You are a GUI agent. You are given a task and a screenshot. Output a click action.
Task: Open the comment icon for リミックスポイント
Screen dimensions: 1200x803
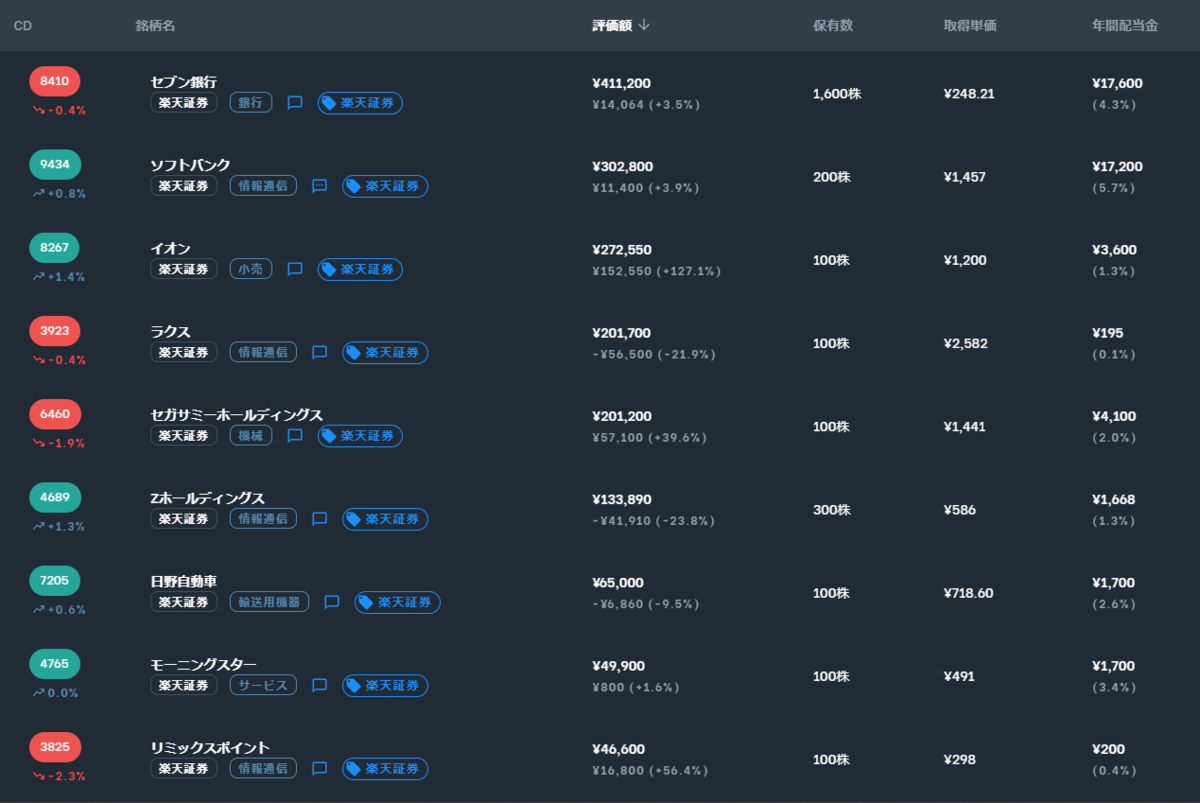320,768
